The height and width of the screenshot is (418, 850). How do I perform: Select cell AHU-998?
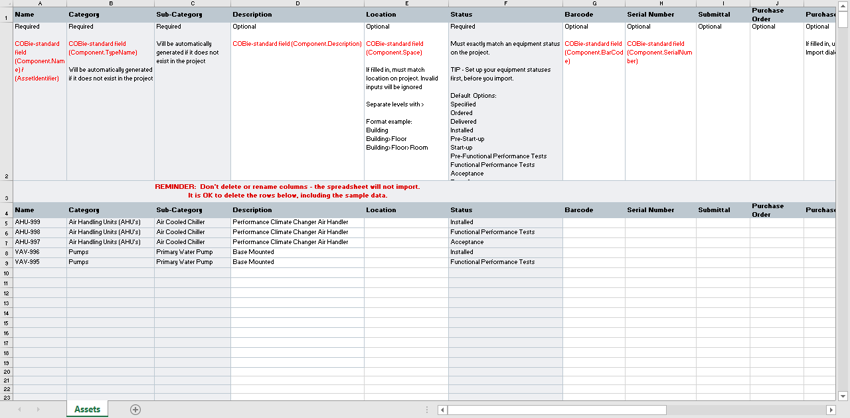[x=40, y=232]
